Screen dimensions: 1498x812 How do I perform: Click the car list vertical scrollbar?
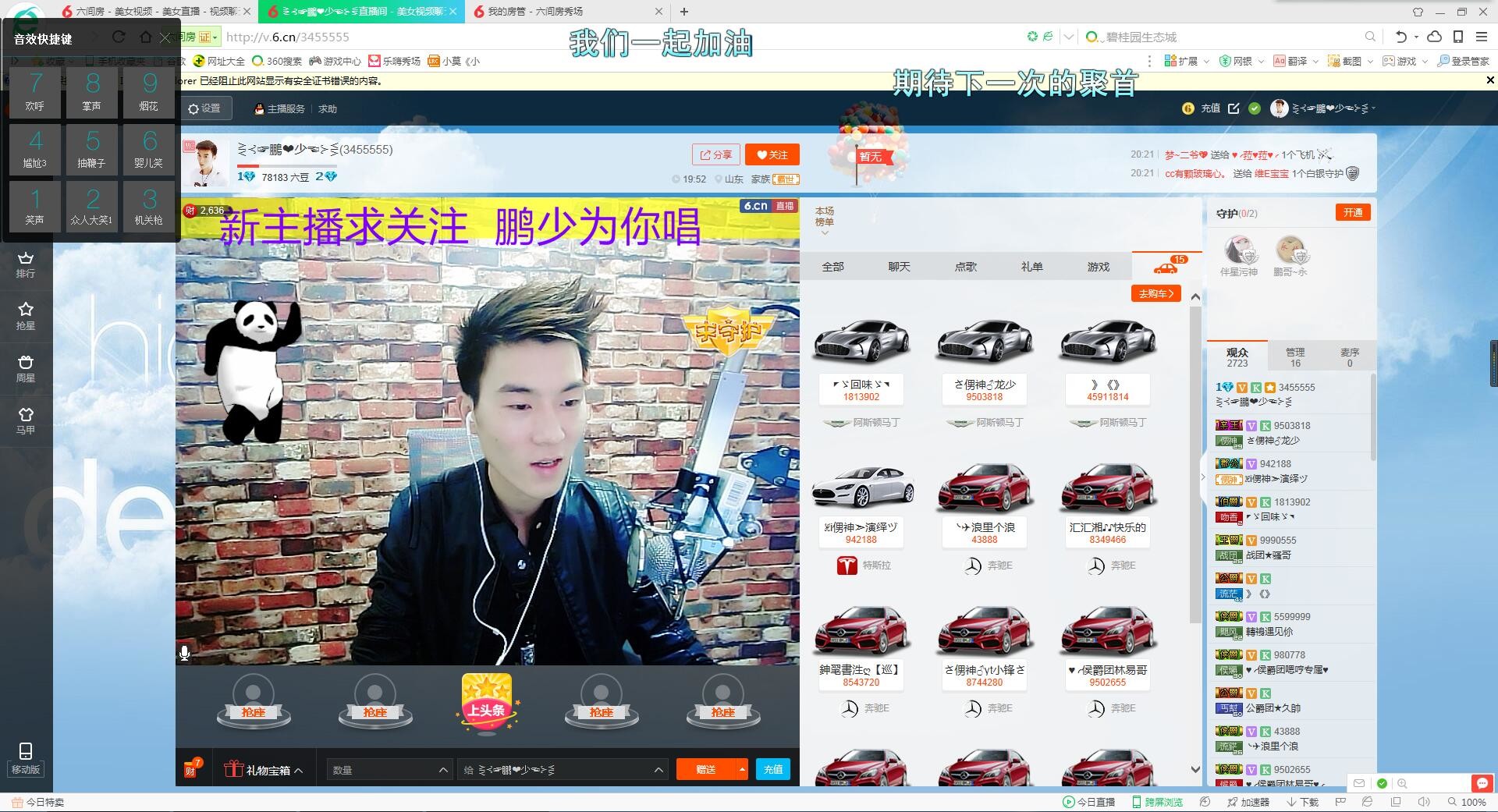click(x=1195, y=464)
